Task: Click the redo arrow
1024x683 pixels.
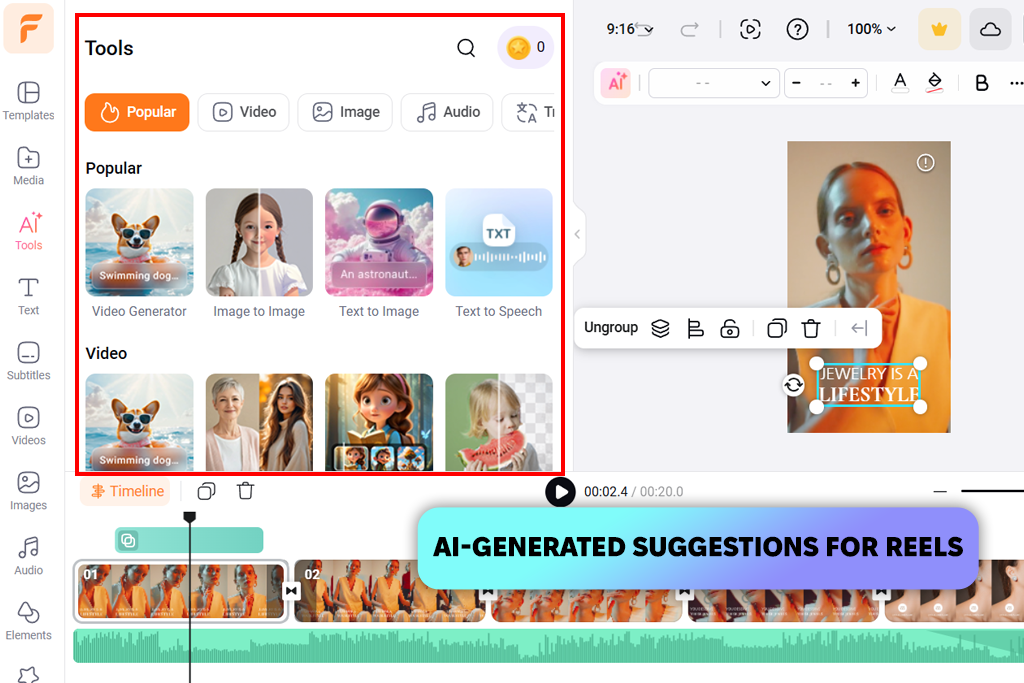Action: coord(690,29)
